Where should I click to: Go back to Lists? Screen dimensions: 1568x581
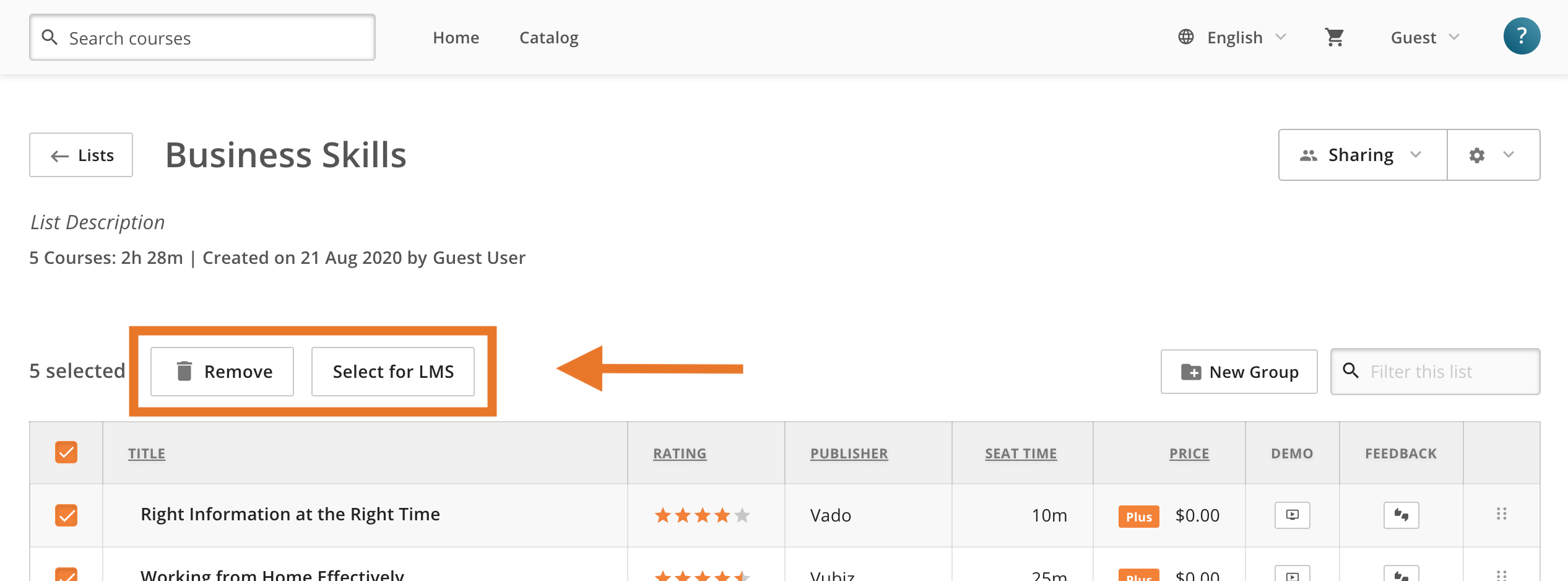click(x=81, y=155)
